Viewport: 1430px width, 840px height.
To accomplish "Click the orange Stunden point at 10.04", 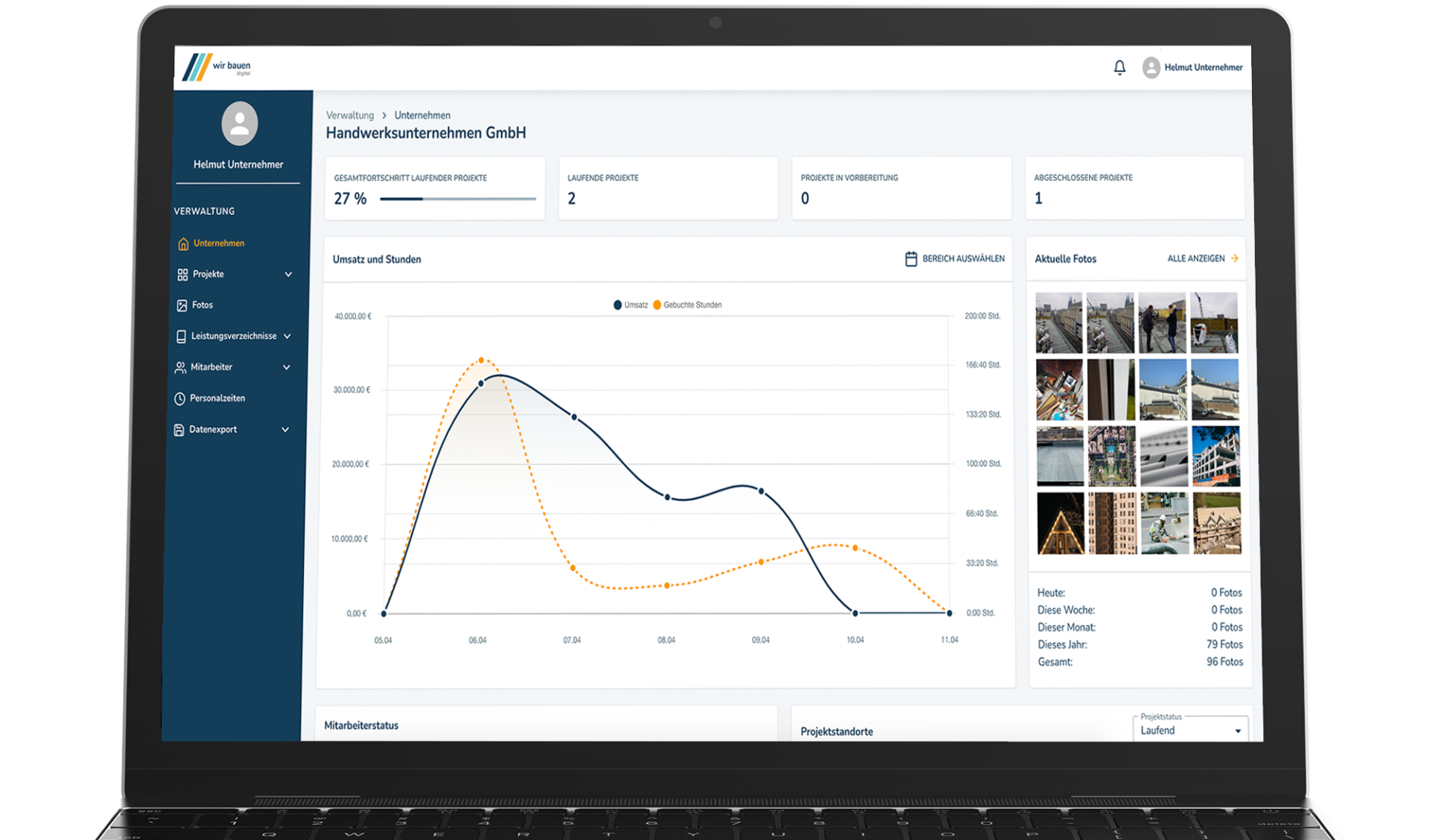I will pyautogui.click(x=855, y=548).
